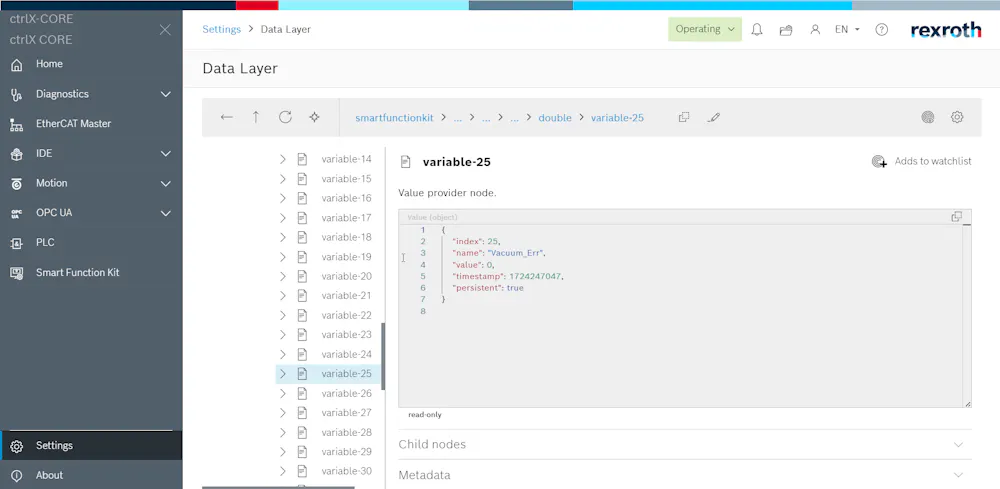Open the user account icon
Viewport: 1000px width, 489px height.
815,29
